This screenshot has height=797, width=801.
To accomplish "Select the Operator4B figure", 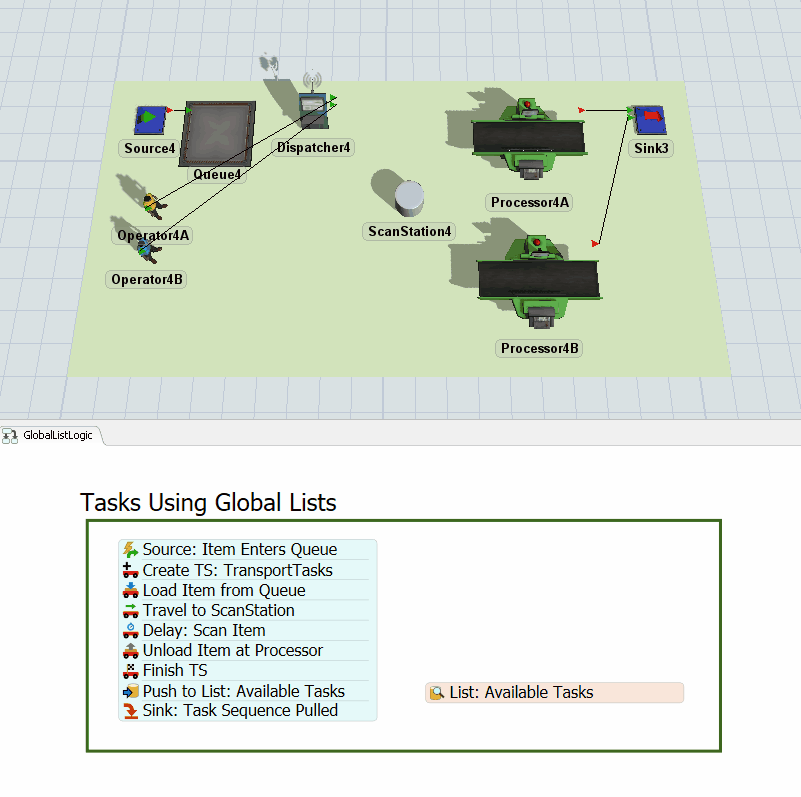I will click(147, 250).
